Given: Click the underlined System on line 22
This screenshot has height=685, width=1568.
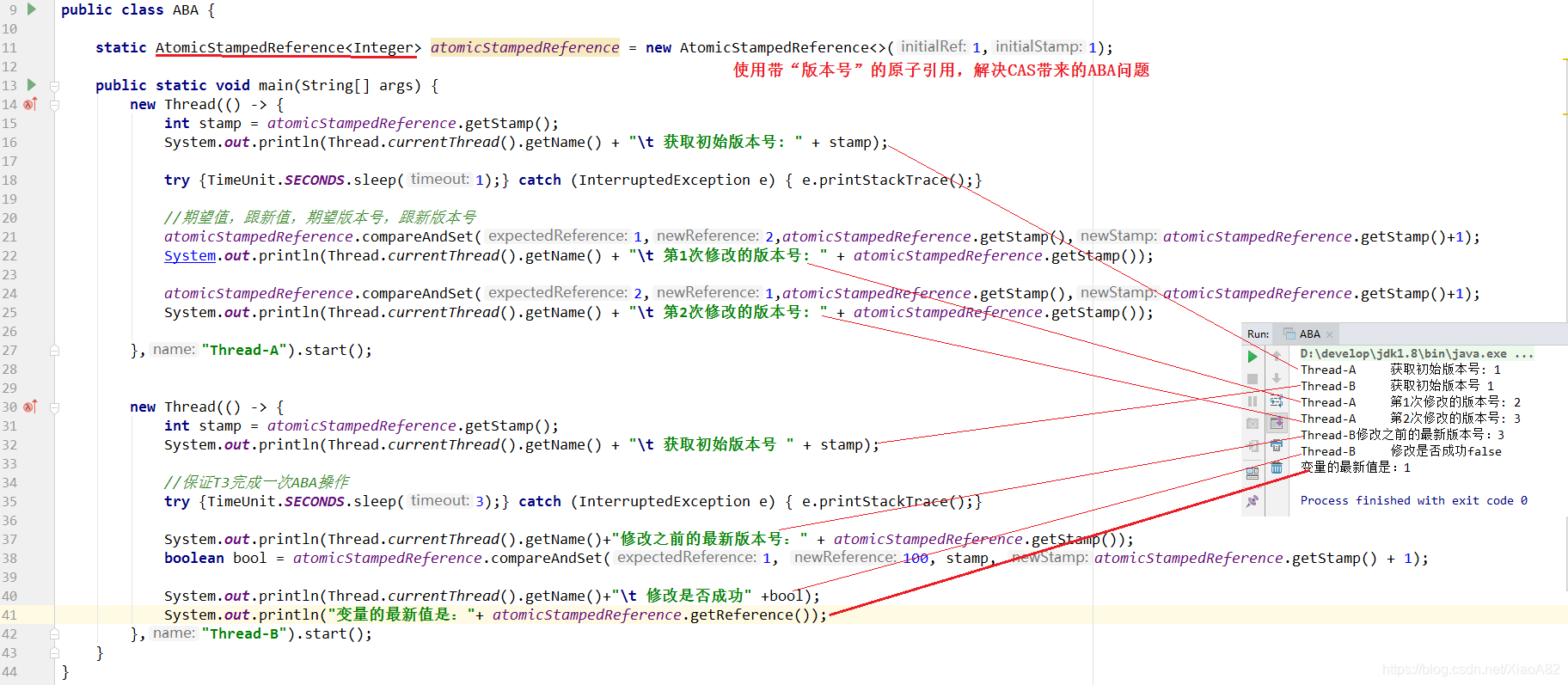Looking at the screenshot, I should 190,255.
